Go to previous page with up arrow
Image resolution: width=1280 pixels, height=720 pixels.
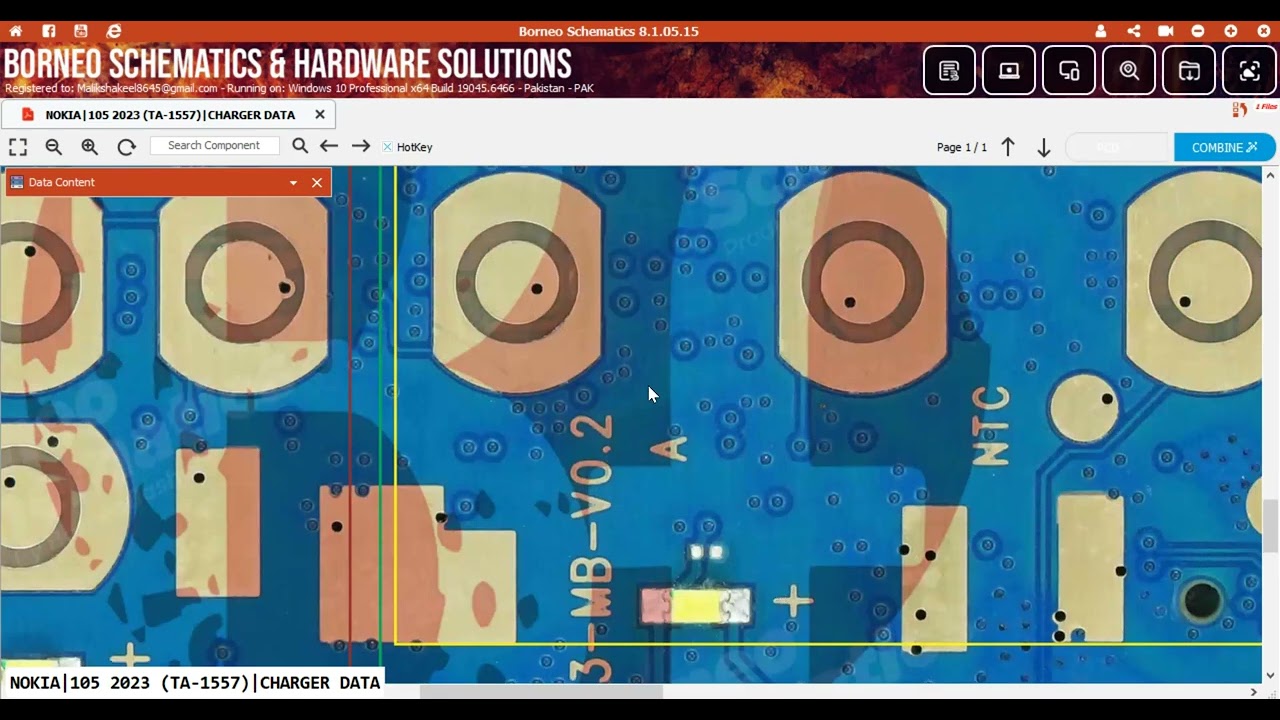(x=1008, y=147)
